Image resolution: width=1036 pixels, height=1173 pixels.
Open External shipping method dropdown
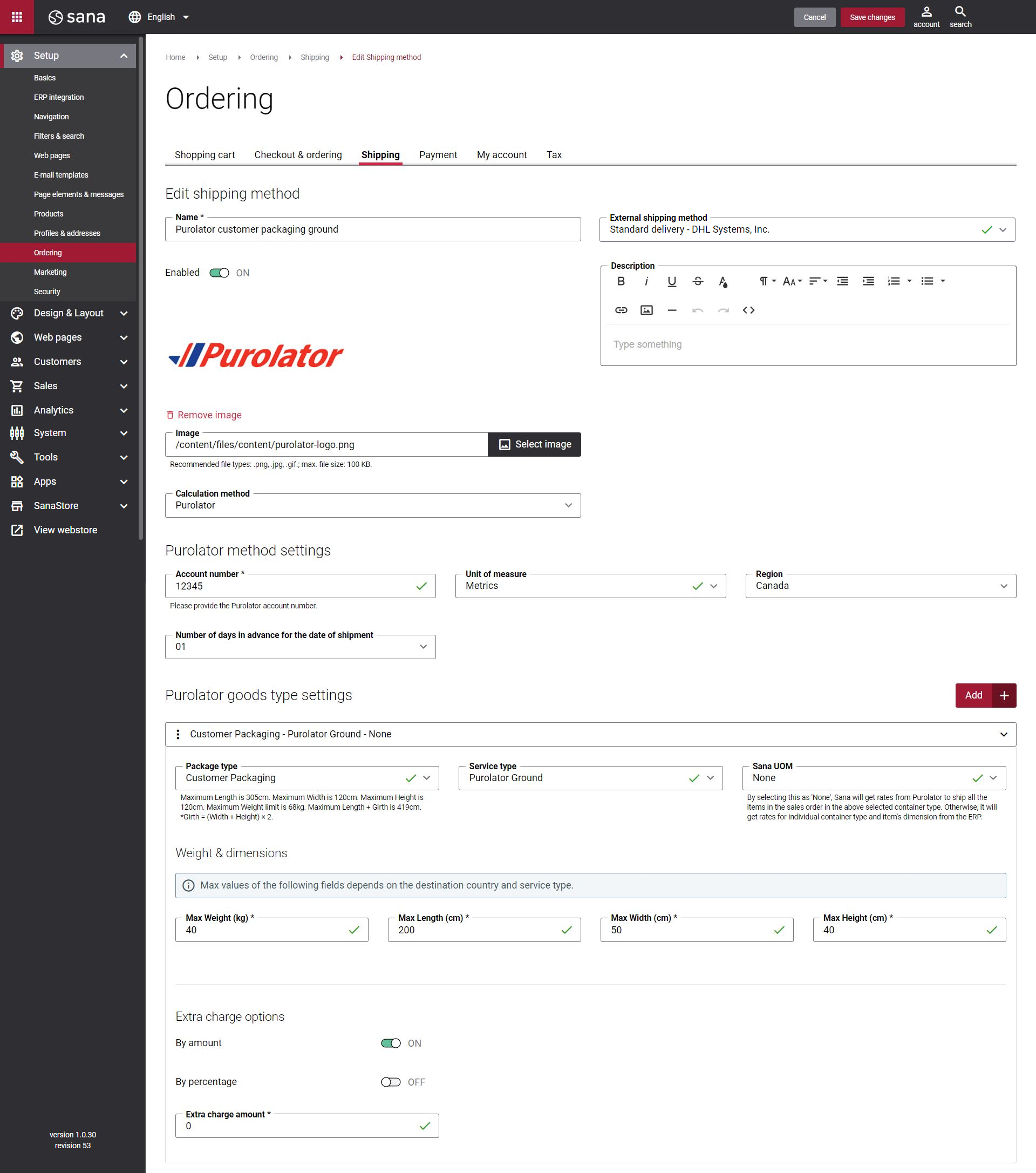[x=807, y=229]
